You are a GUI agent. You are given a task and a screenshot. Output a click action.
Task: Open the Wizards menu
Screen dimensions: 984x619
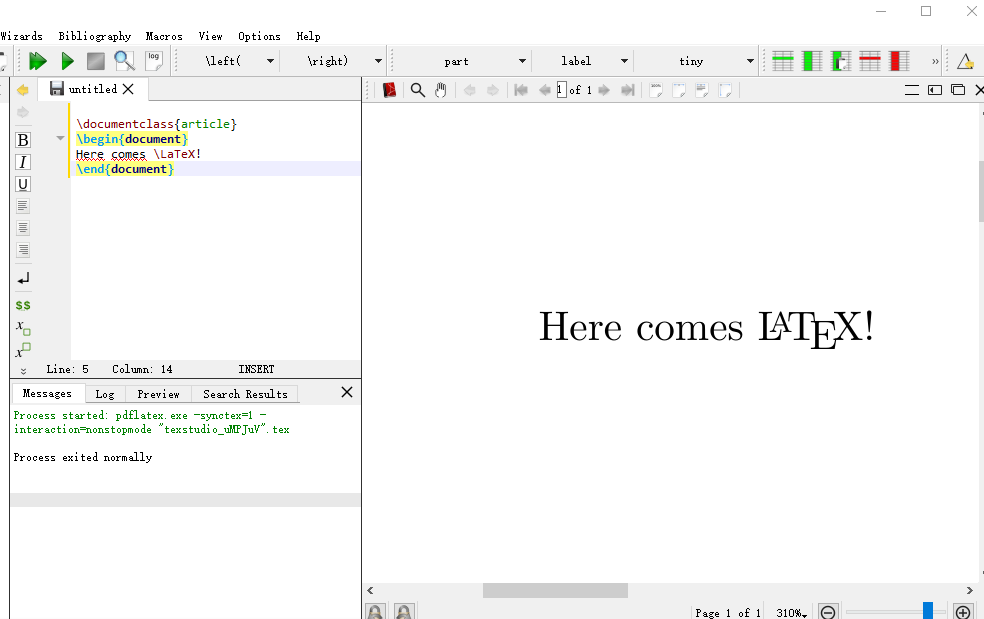[x=21, y=36]
